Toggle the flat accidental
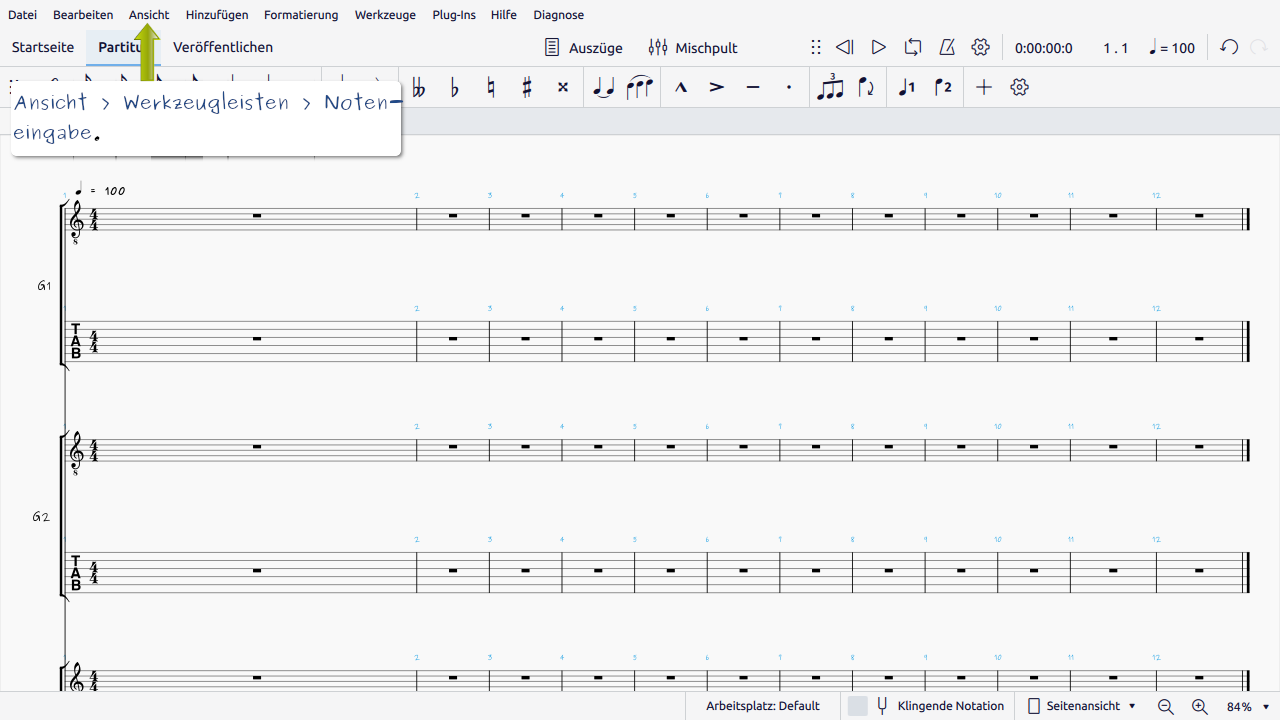This screenshot has height=720, width=1280. click(454, 88)
